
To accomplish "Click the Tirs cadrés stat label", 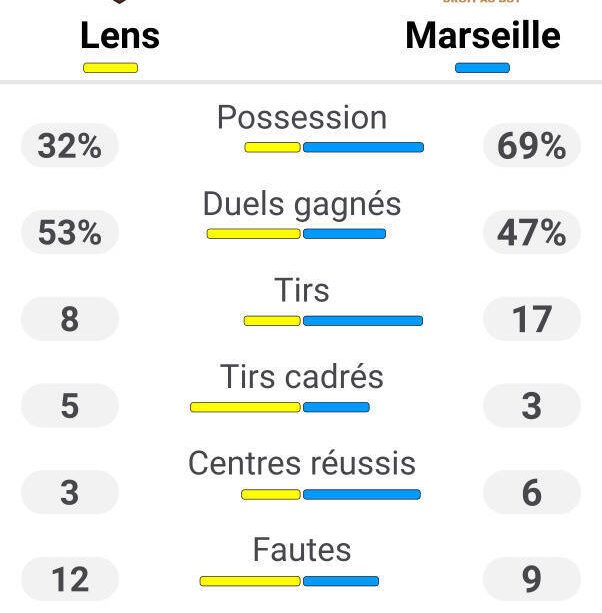I will pyautogui.click(x=301, y=377).
